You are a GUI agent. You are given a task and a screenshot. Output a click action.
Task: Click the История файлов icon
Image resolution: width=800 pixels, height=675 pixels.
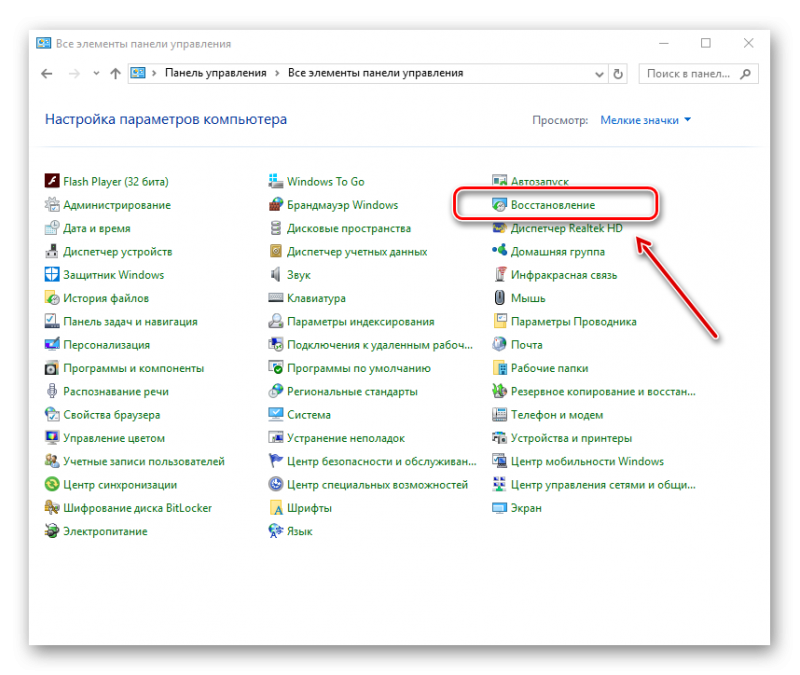(52, 297)
